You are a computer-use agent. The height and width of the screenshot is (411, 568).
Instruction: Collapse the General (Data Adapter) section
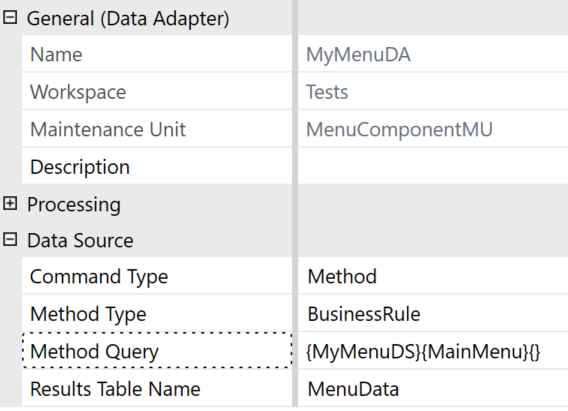10,17
